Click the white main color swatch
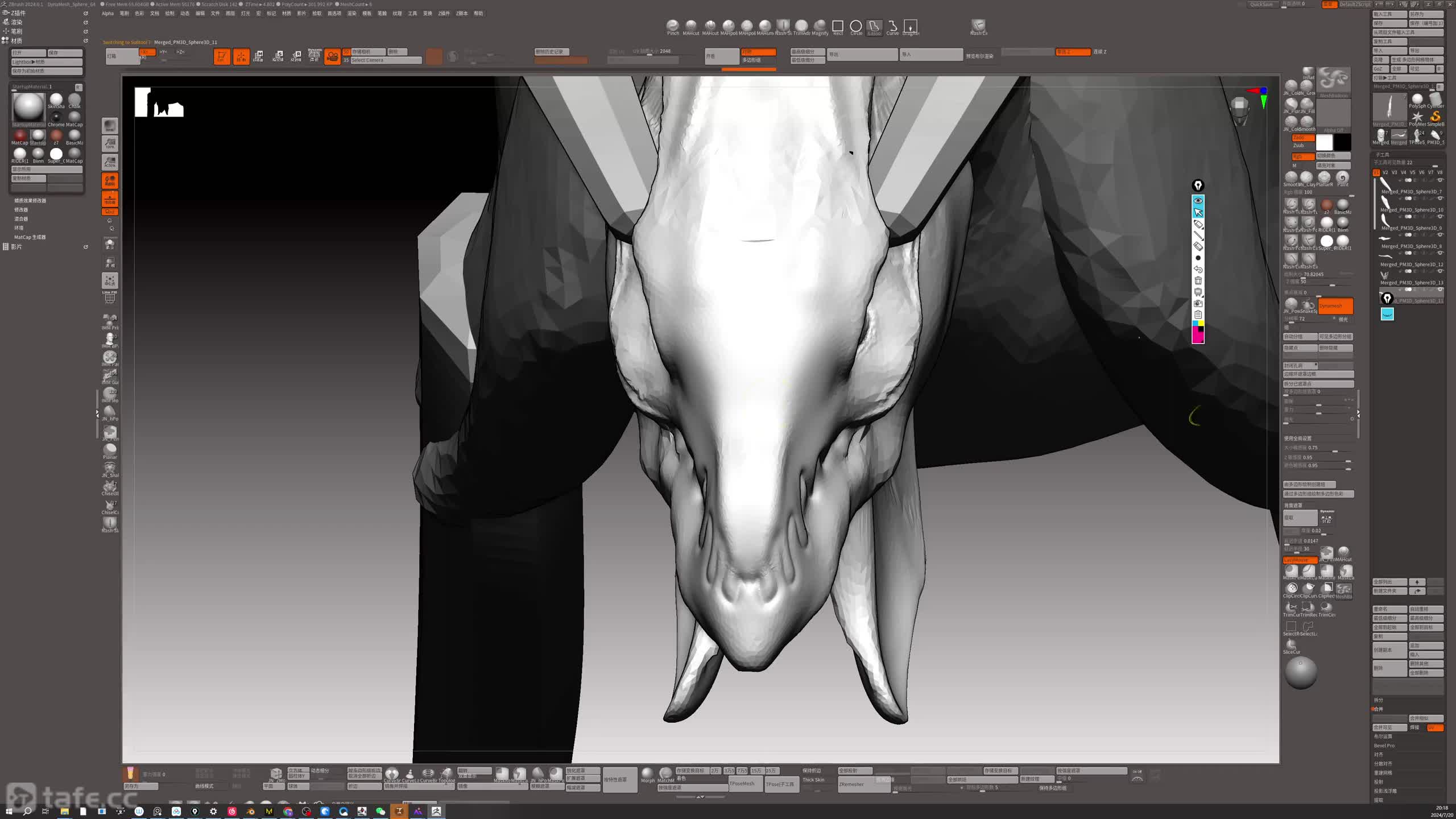Image resolution: width=1456 pixels, height=819 pixels. pos(1324,142)
